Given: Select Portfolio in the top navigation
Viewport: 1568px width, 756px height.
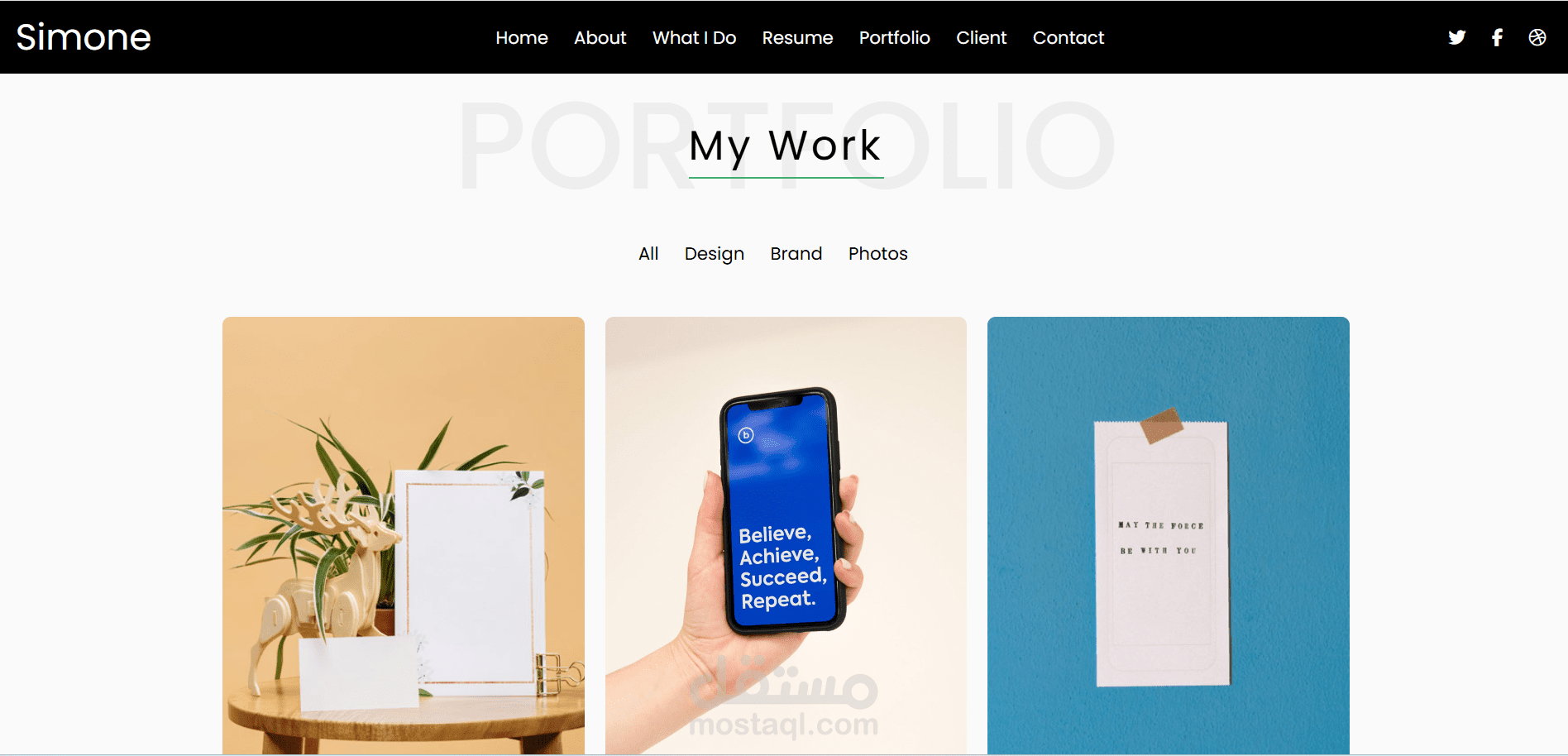Looking at the screenshot, I should 895,38.
